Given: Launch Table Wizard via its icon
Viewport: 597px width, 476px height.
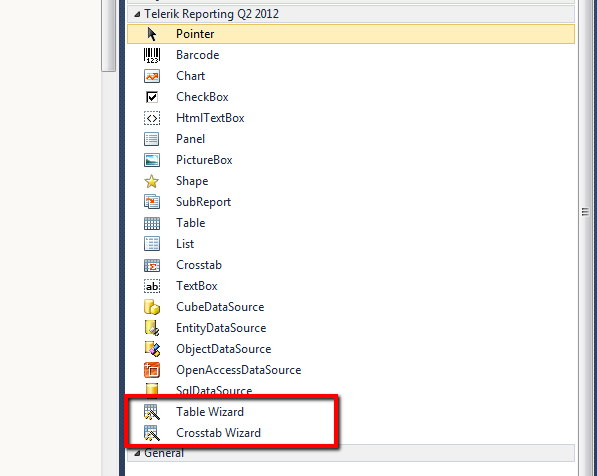Looking at the screenshot, I should (152, 412).
